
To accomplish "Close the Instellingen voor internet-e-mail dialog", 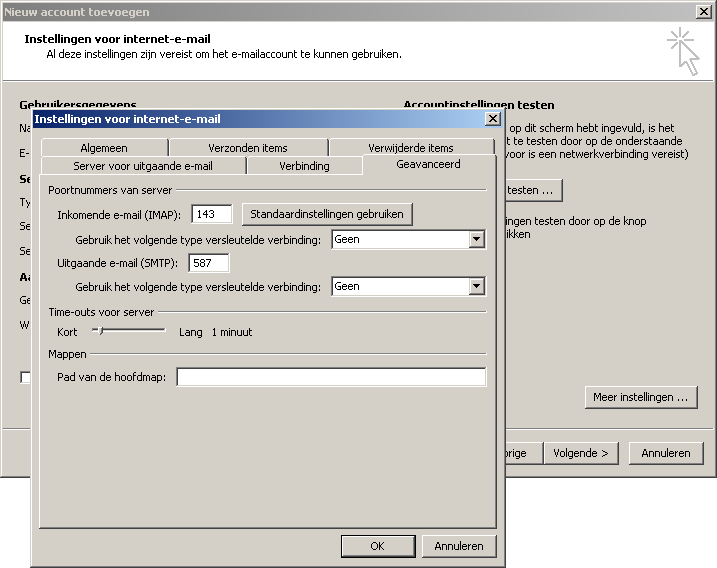I will 491,119.
